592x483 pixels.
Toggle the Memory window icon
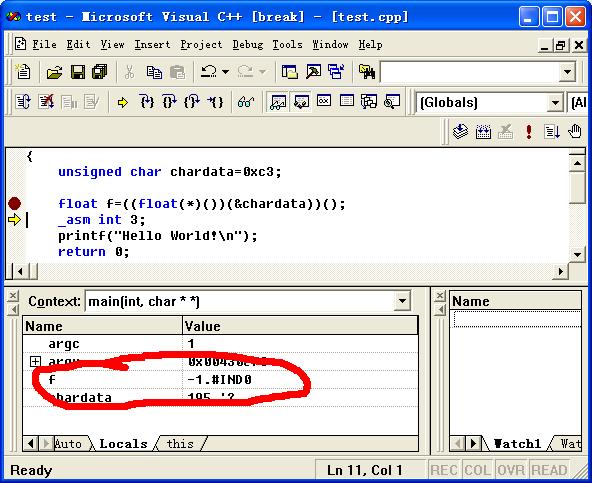347,101
